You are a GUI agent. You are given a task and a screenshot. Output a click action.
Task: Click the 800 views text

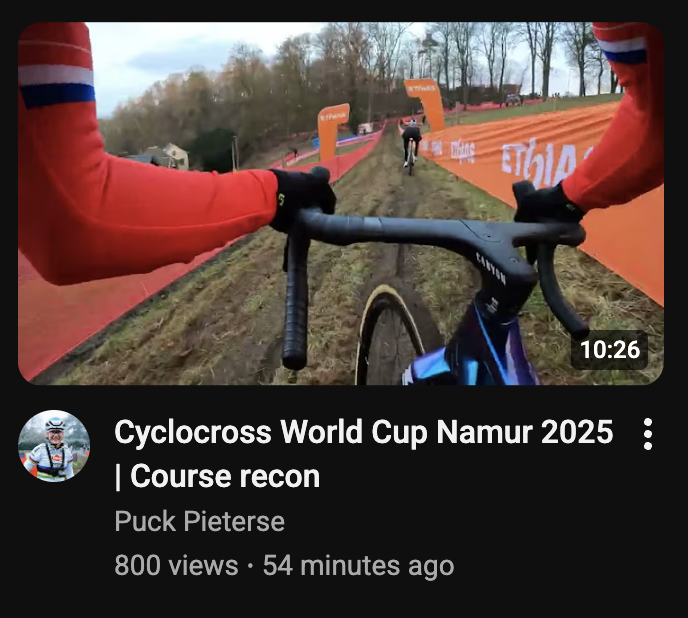[176, 565]
